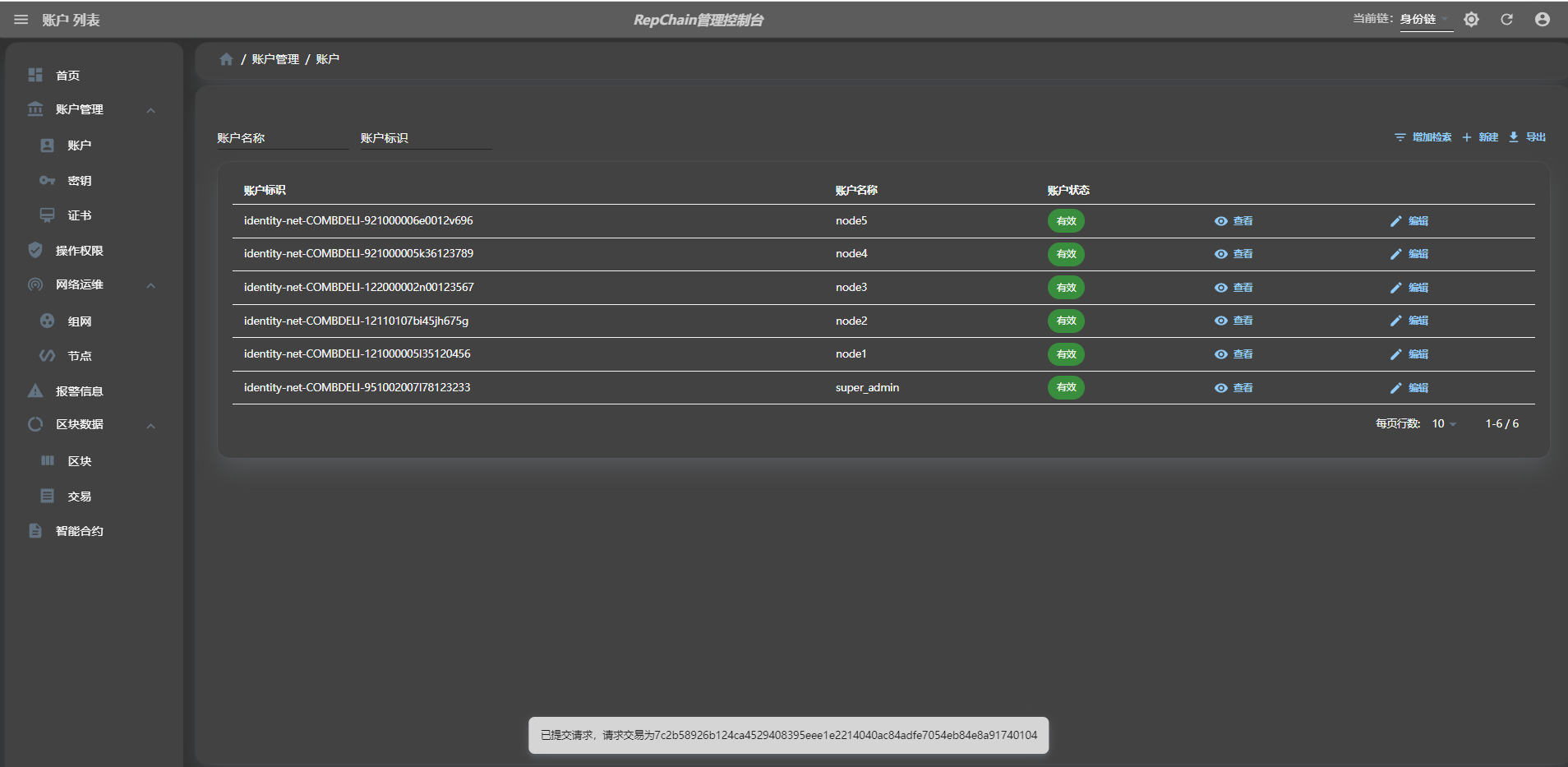Click the 账户标识 column header
Image resolution: width=1568 pixels, height=767 pixels.
[x=265, y=190]
